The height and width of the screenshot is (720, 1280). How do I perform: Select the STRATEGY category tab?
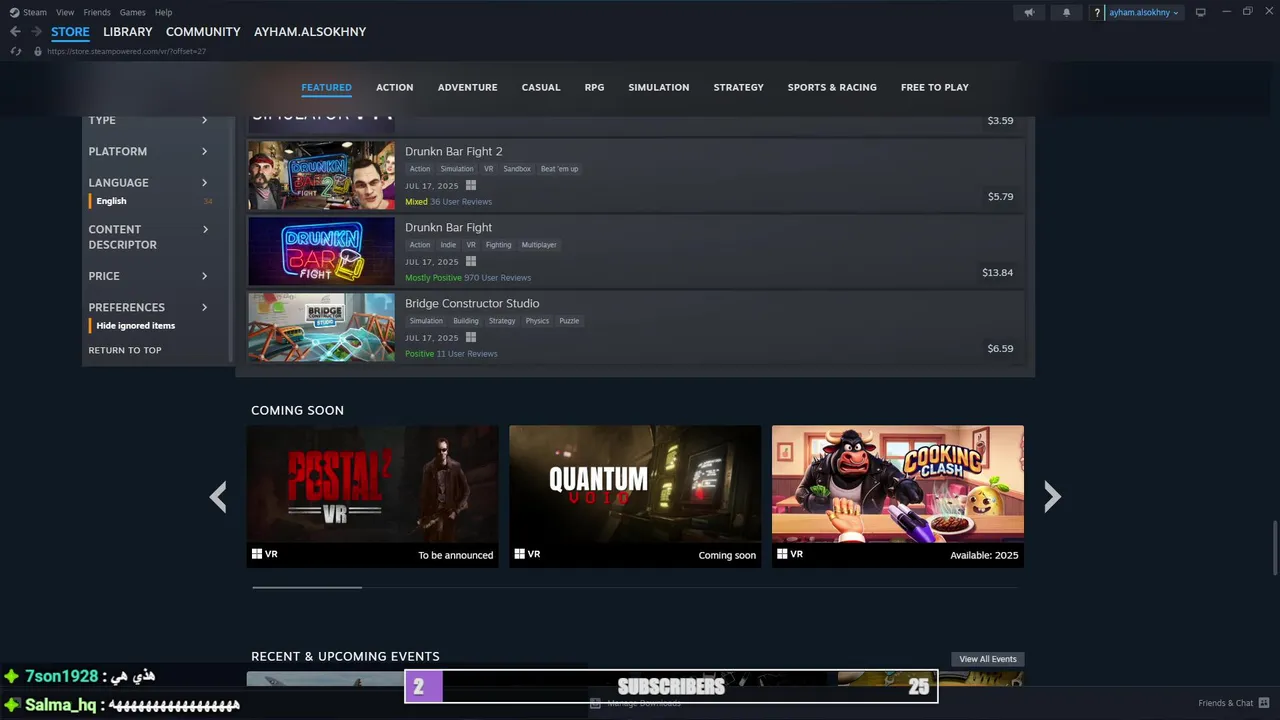(x=738, y=87)
